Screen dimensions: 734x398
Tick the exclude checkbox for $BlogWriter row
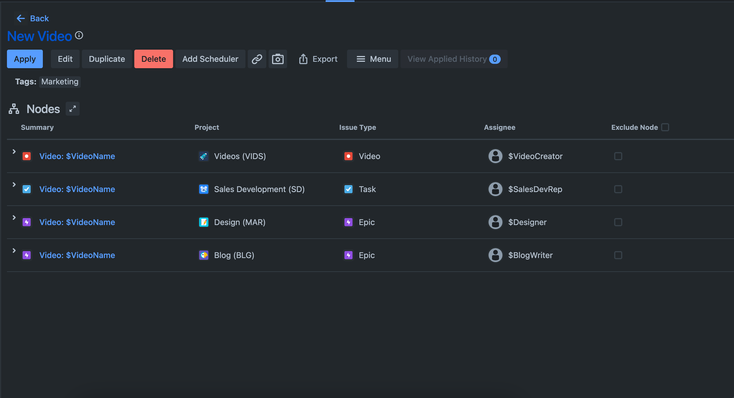(x=618, y=255)
